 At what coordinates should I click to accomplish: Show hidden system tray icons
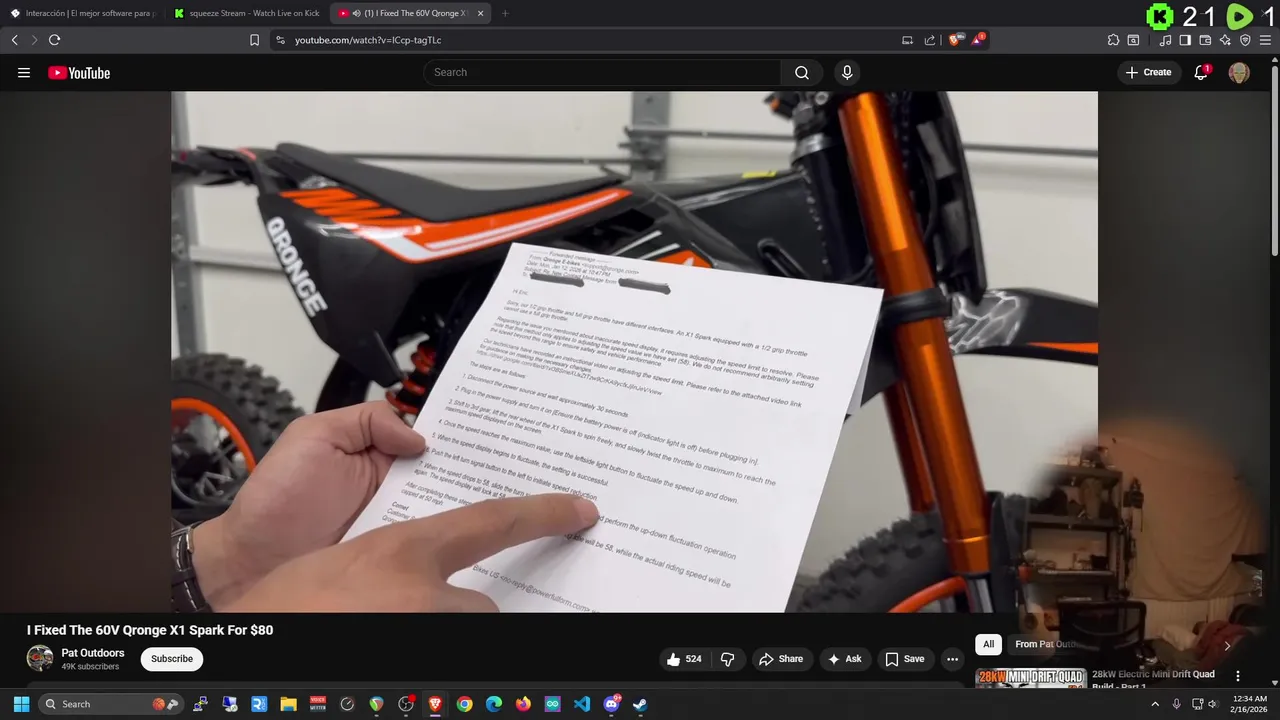pyautogui.click(x=1155, y=704)
